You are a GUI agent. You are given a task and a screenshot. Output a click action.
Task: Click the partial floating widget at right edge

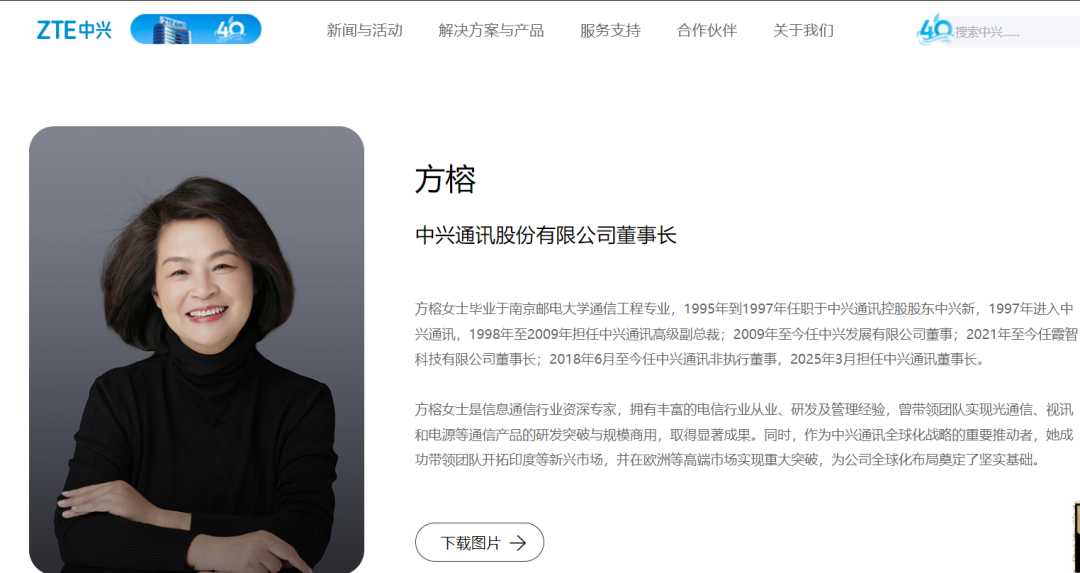coord(1077,537)
